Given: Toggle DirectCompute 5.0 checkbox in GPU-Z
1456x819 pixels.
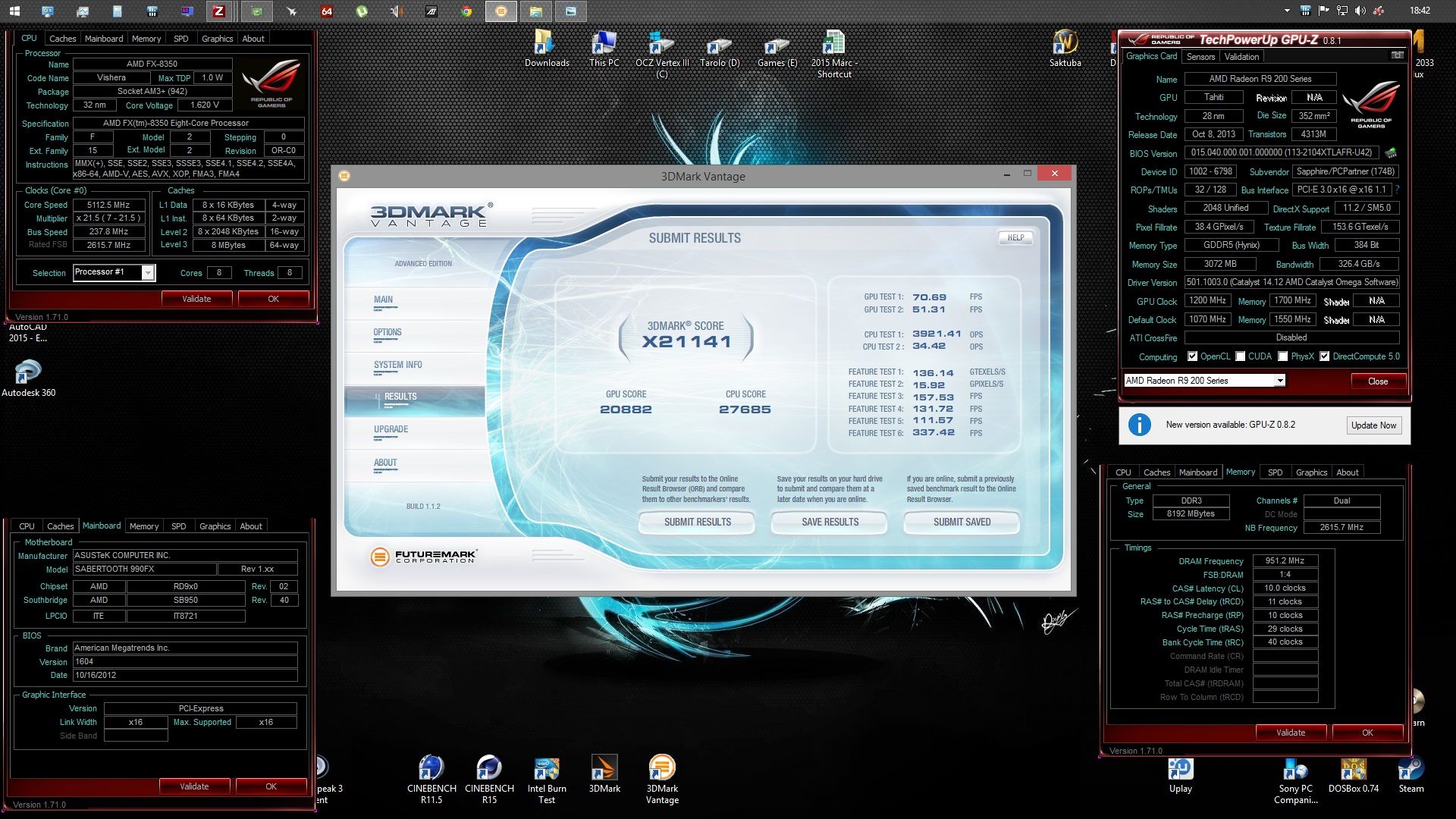Looking at the screenshot, I should point(1324,356).
